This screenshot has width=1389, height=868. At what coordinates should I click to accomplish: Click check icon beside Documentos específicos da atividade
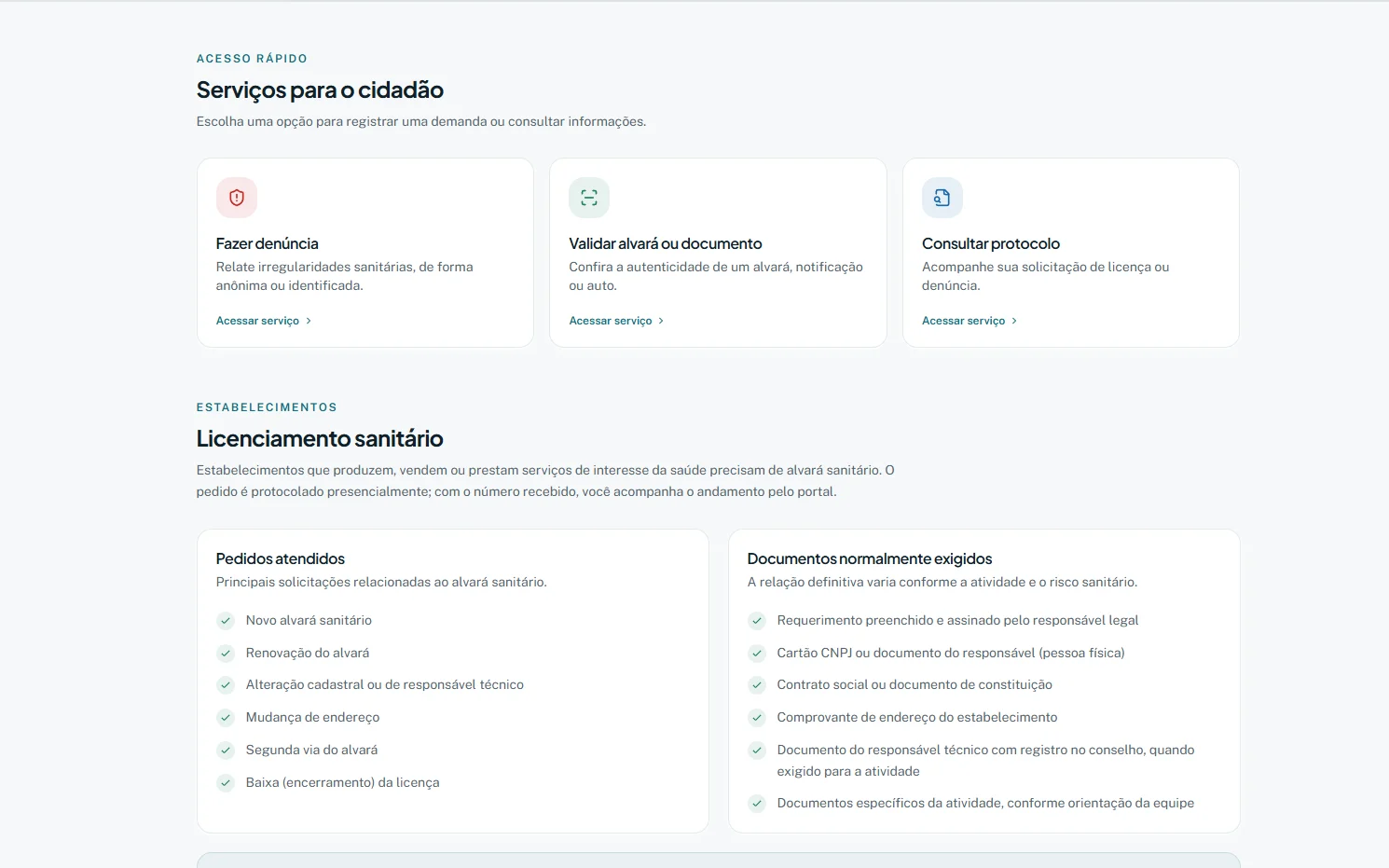(757, 804)
